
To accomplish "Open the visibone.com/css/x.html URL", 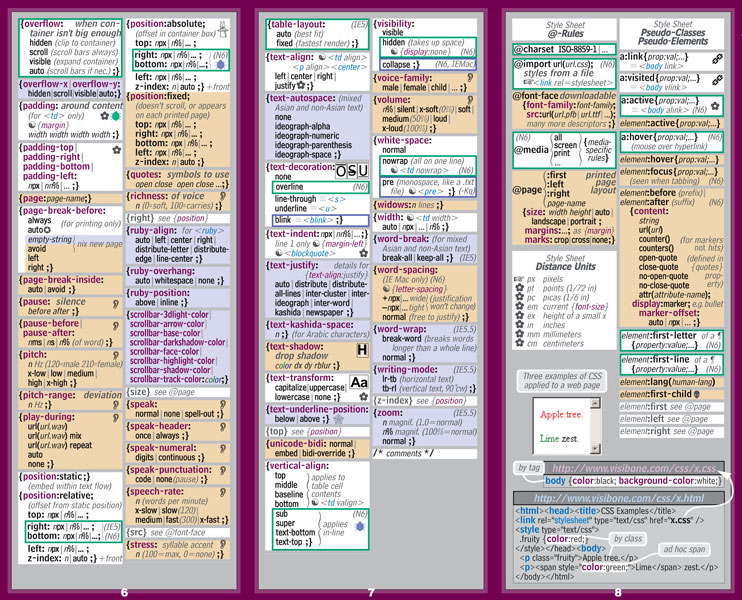I will [619, 498].
